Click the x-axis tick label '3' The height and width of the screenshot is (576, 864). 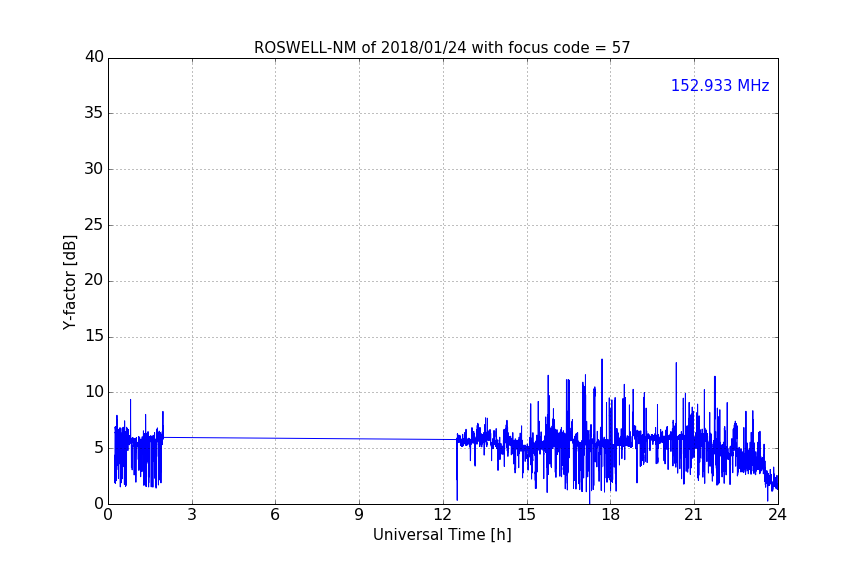(x=192, y=515)
